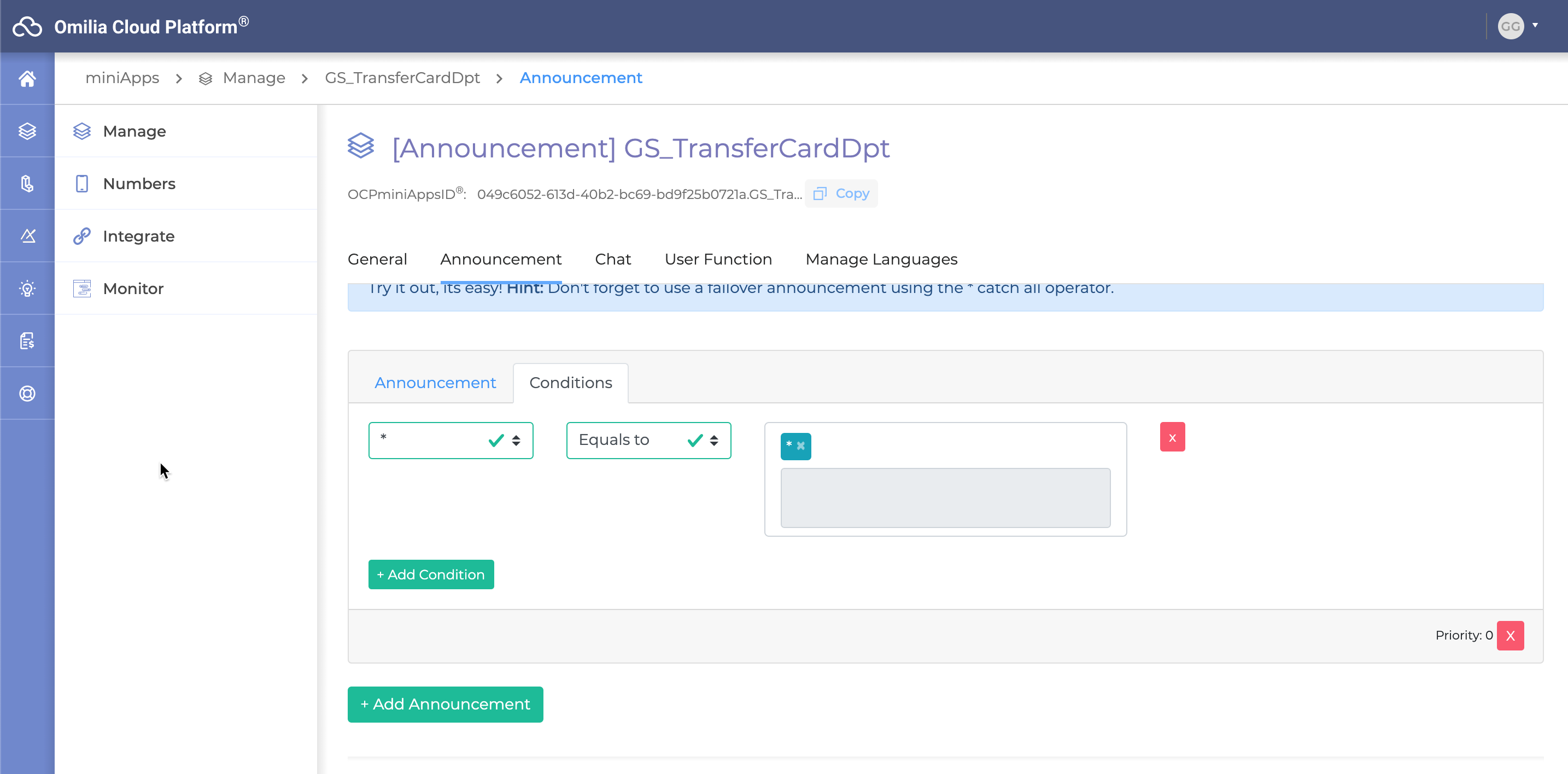1568x774 pixels.
Task: Remove the asterisk value tag
Action: tap(801, 446)
